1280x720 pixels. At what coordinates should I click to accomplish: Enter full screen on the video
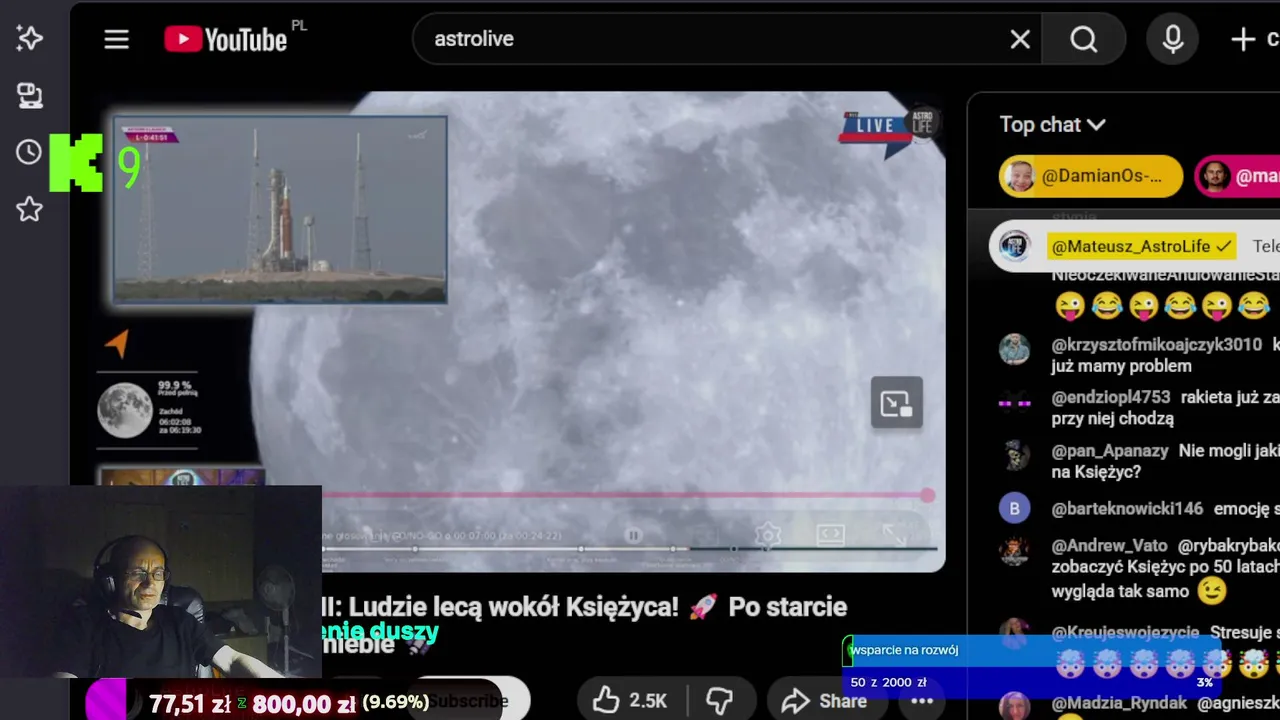coord(893,536)
